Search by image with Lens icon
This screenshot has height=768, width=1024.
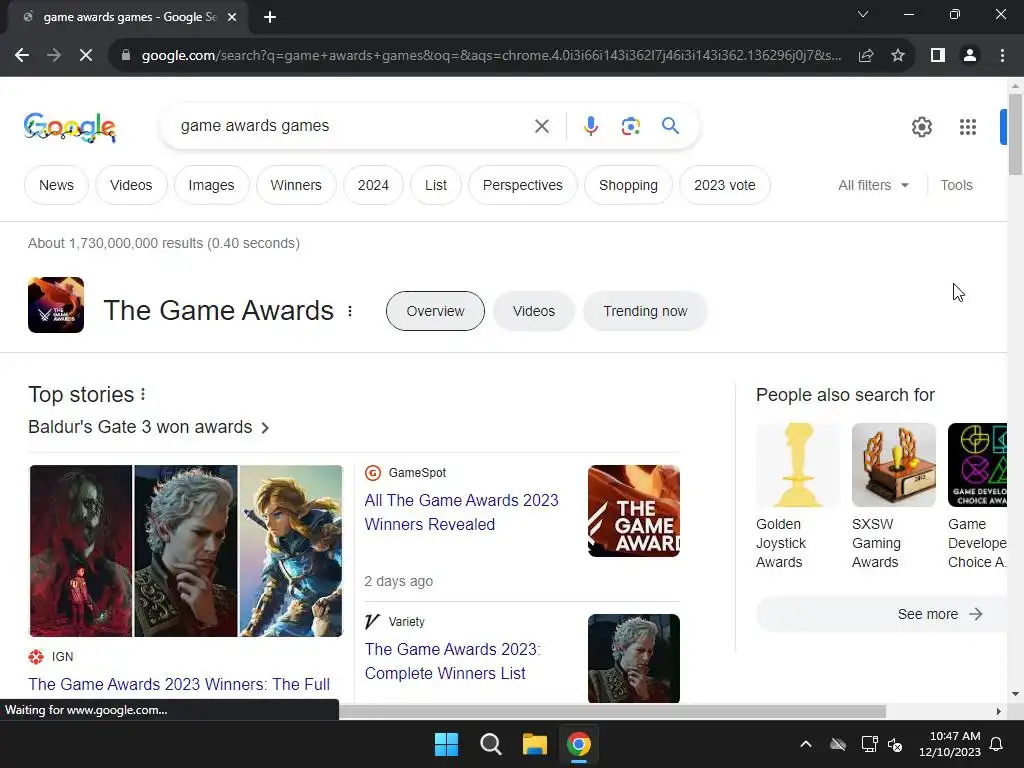pyautogui.click(x=631, y=126)
